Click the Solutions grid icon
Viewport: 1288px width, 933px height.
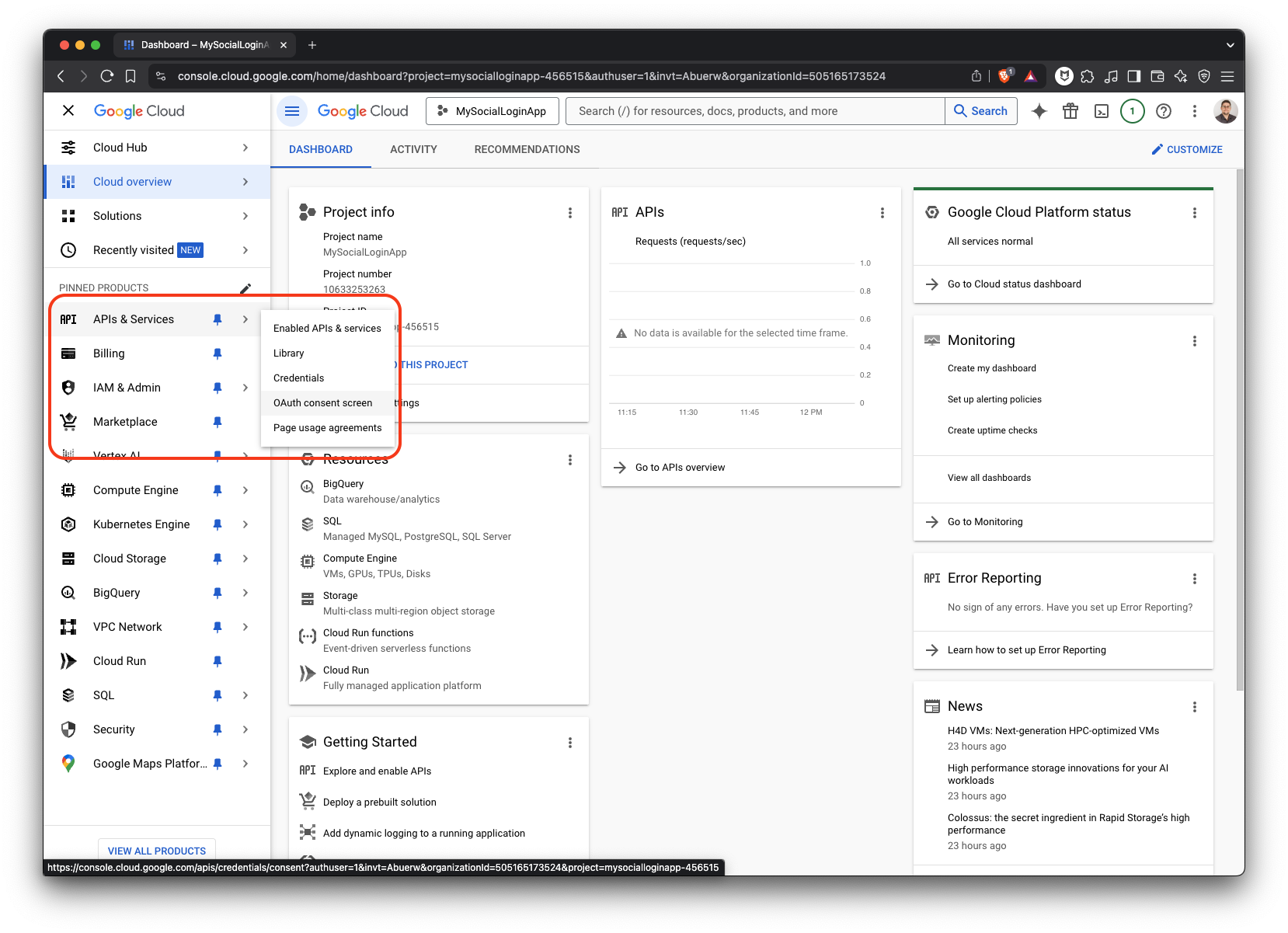click(x=68, y=216)
